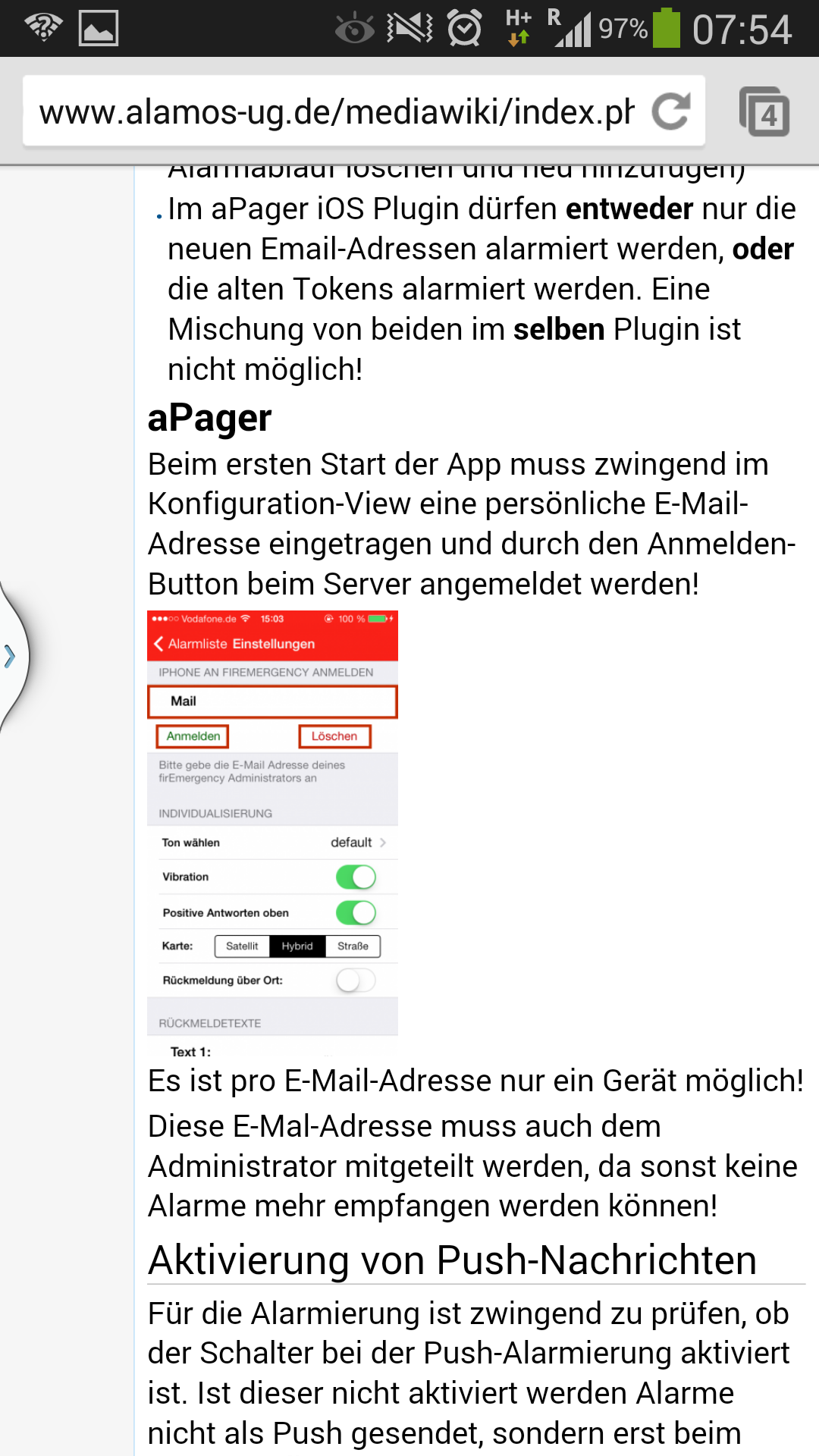Tap the vibrate mode status icon
This screenshot has width=819, height=1456.
(409, 29)
